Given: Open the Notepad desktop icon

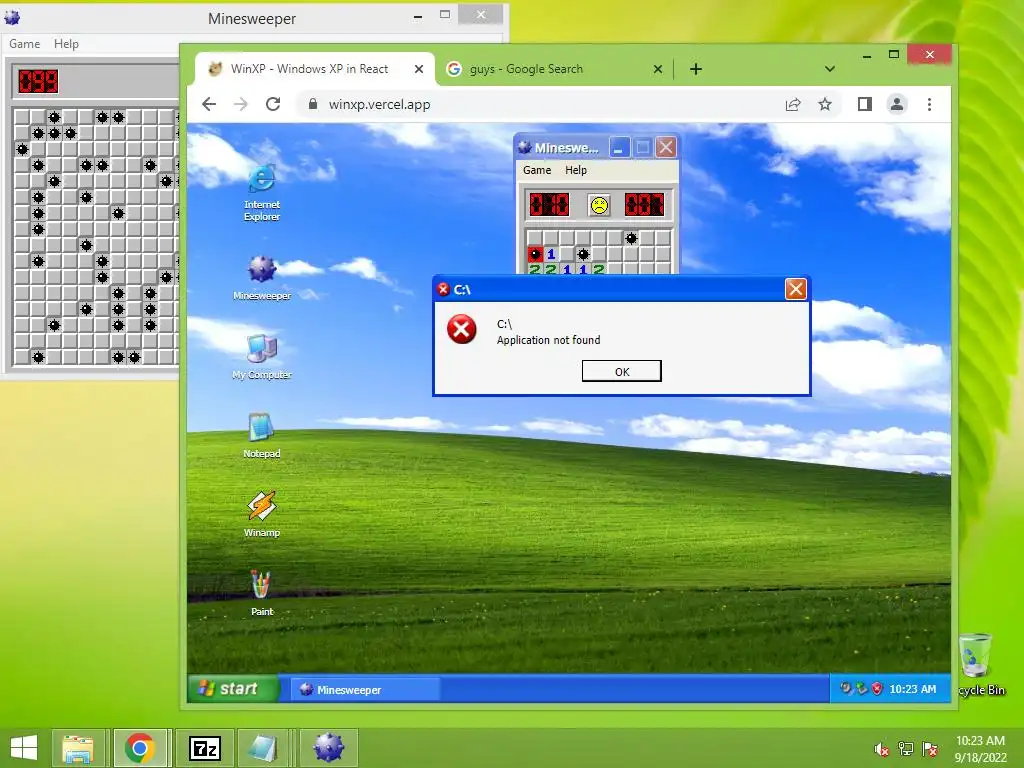Looking at the screenshot, I should 262,436.
